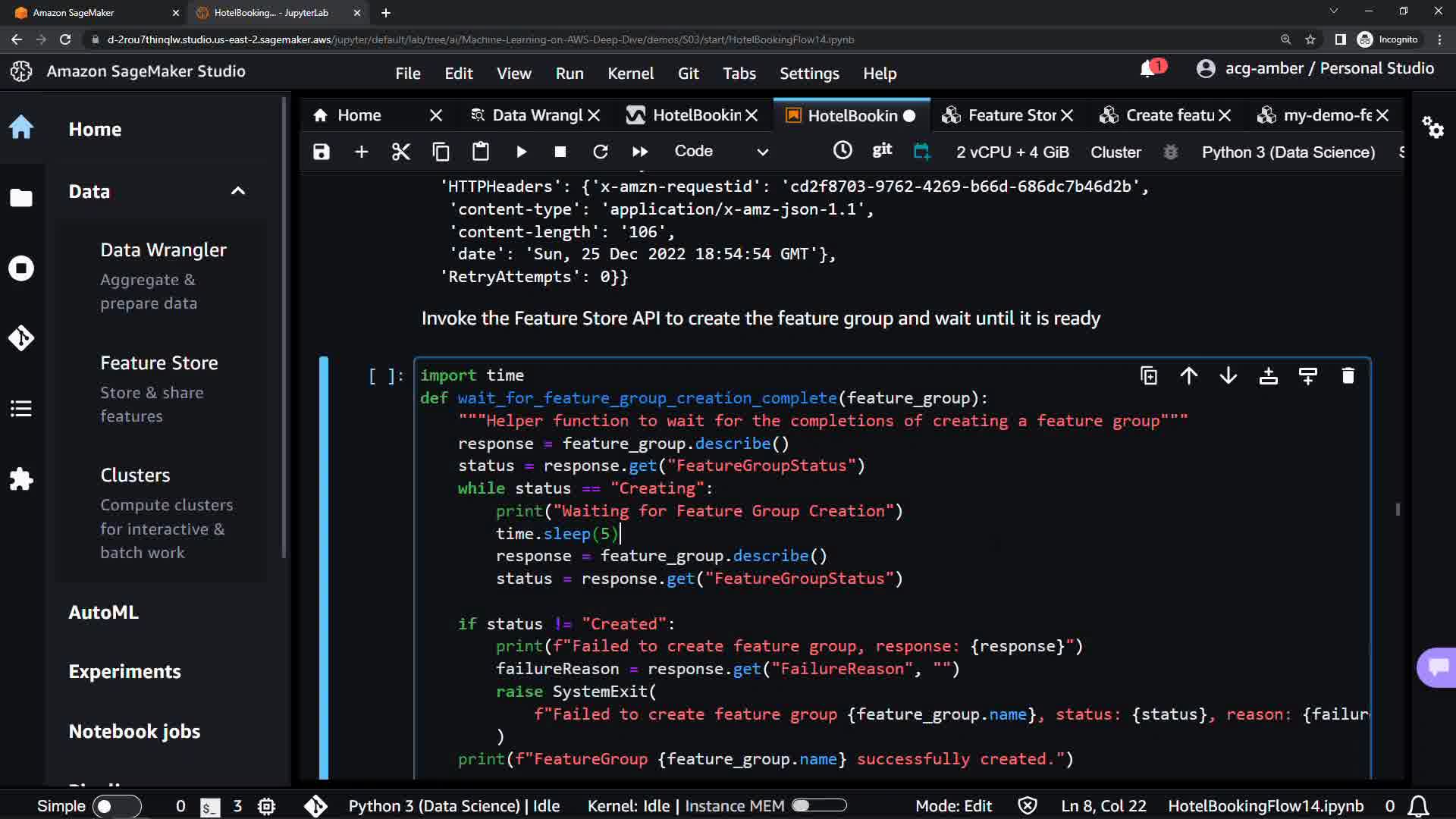Cut the selected cell with the scissors icon

click(400, 152)
